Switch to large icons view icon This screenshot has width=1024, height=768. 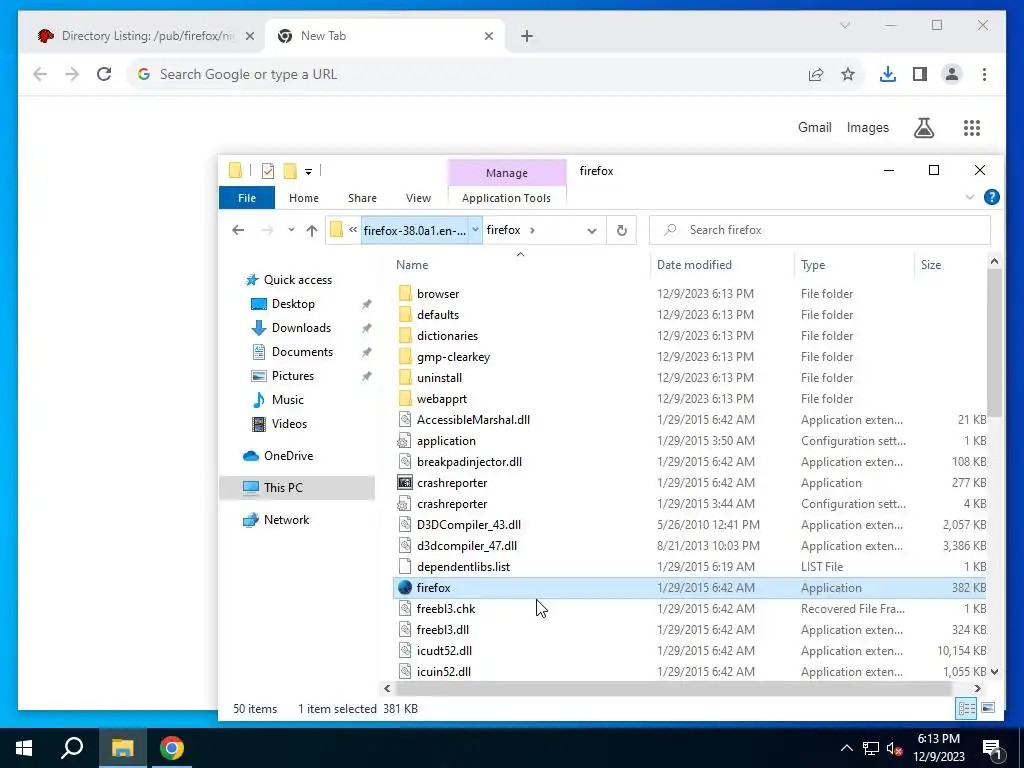tap(988, 709)
